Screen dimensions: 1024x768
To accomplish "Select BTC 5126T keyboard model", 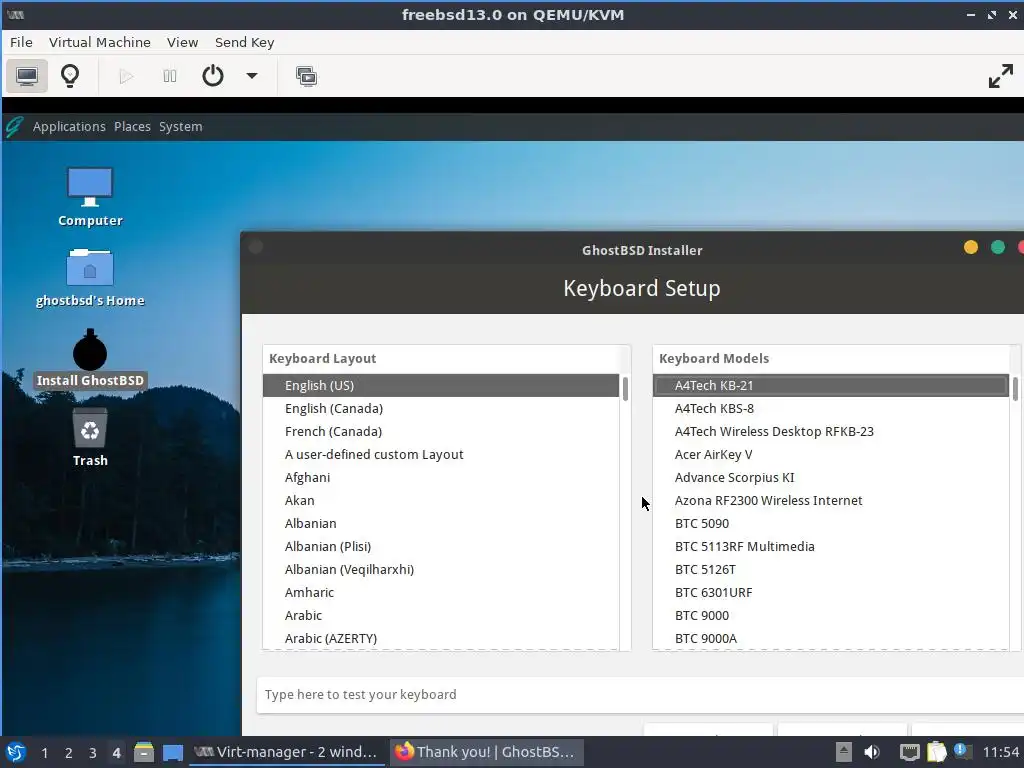I will (831, 569).
